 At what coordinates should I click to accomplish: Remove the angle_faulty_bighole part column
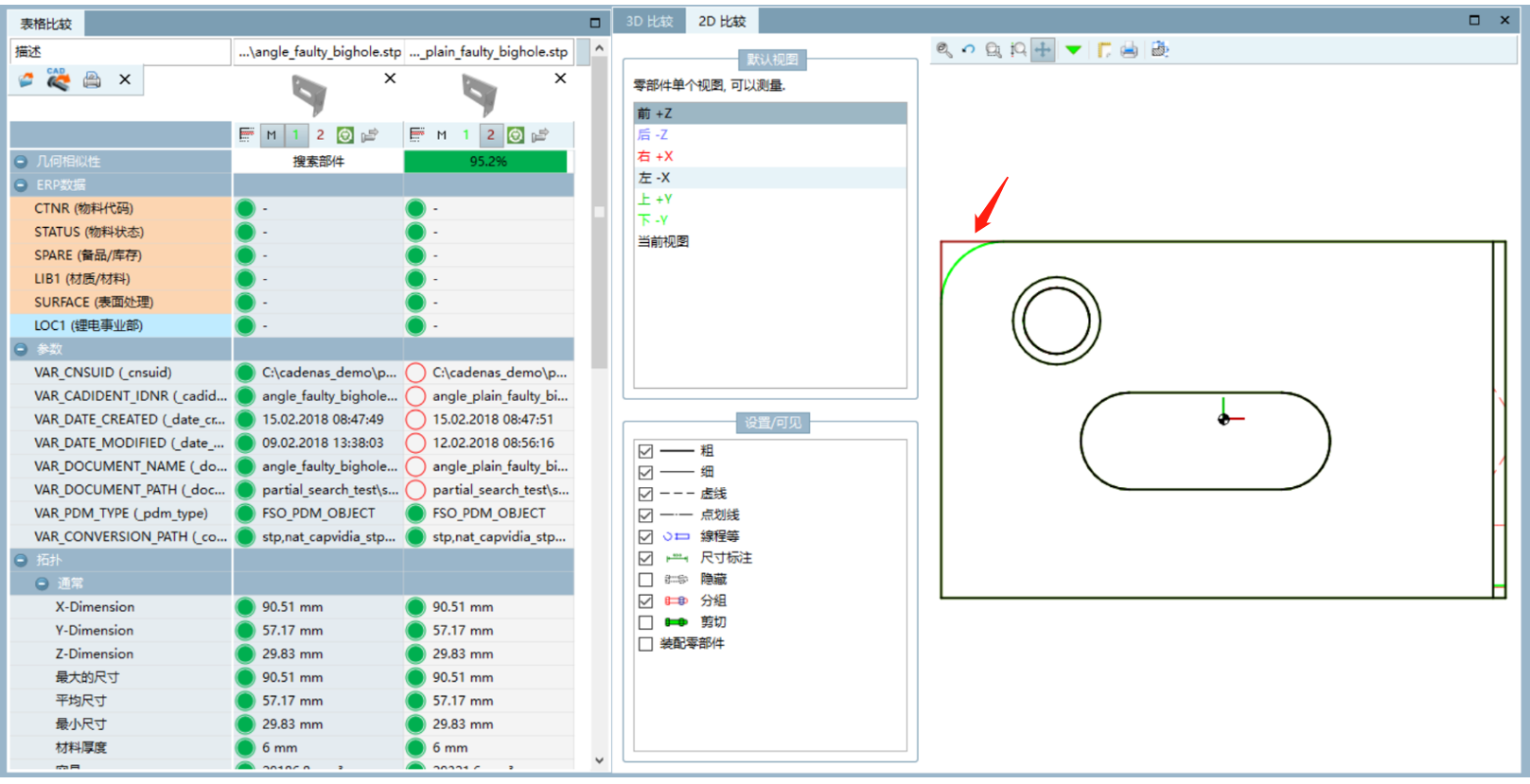(390, 78)
